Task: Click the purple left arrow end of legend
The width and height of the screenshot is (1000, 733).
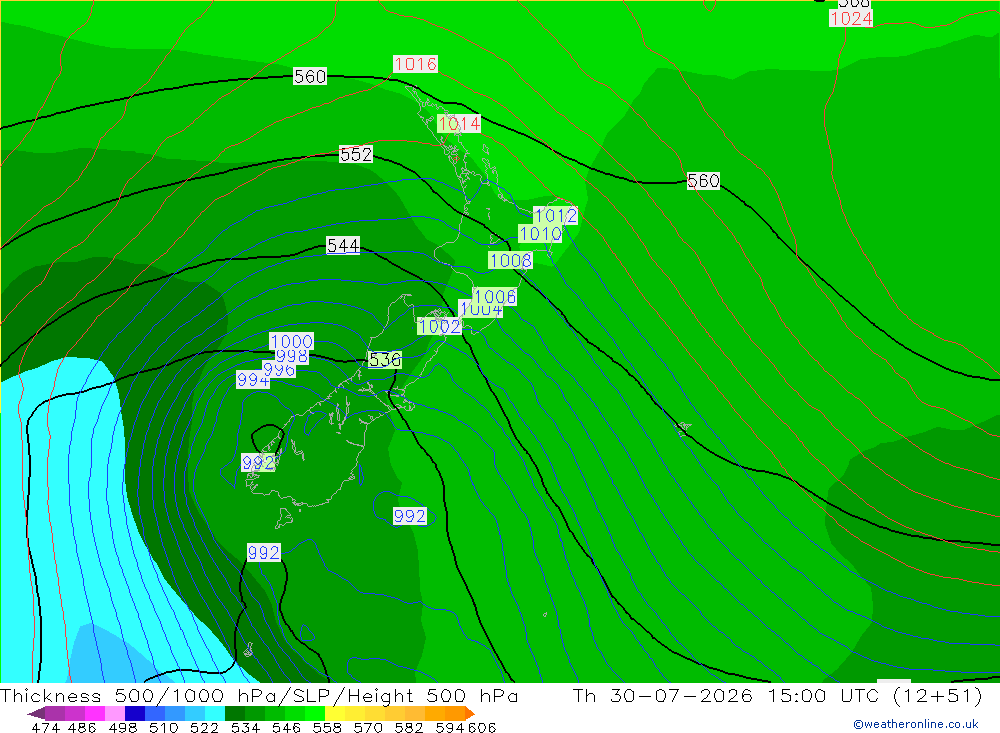Action: pos(36,713)
